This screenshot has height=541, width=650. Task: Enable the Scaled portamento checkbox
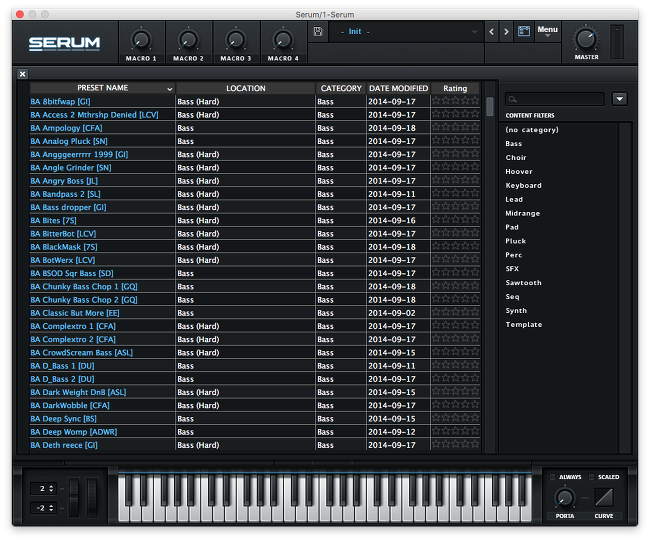[x=591, y=477]
